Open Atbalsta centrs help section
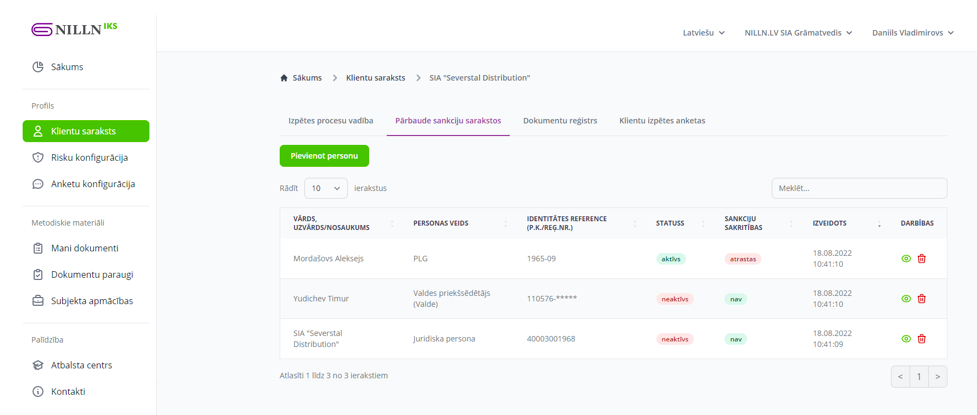This screenshot has width=977, height=415. pos(81,365)
